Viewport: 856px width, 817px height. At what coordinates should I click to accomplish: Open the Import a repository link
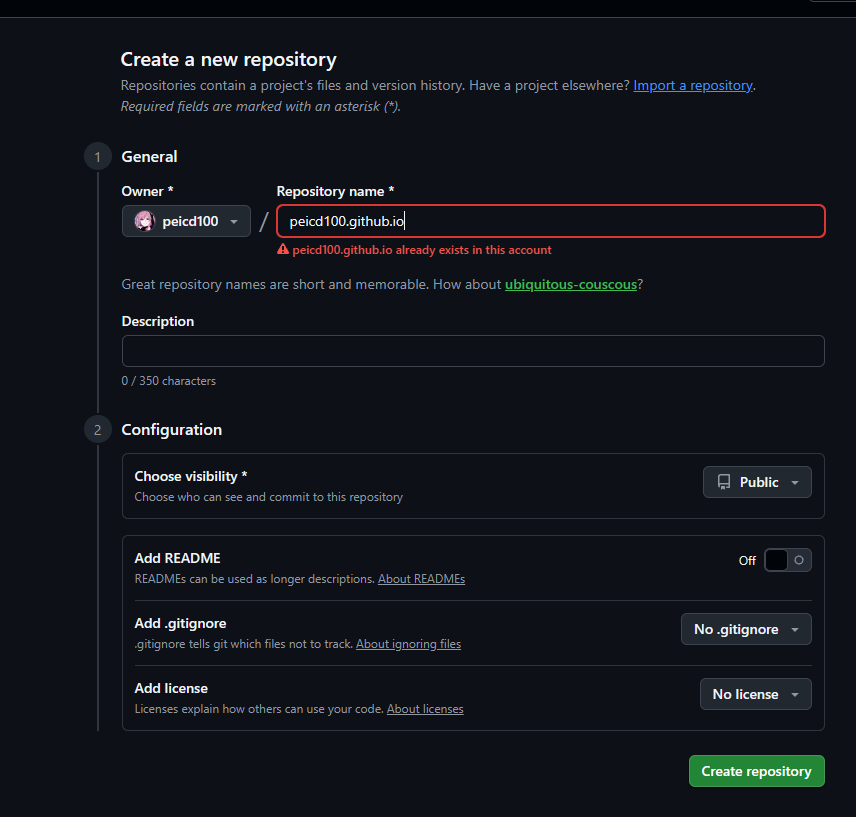693,86
